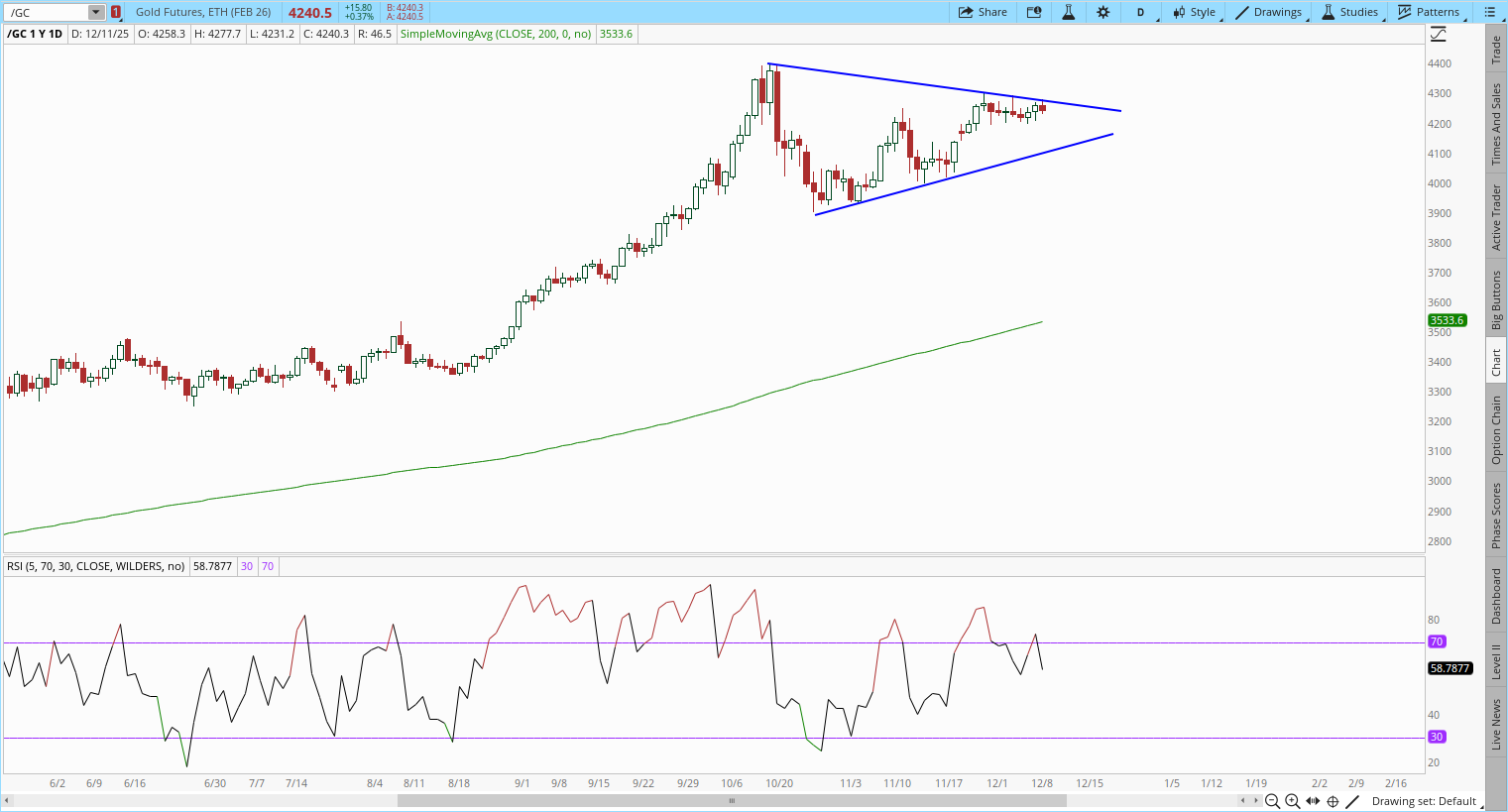
Task: Click the RSI (5, 70, 30, CLOSE, WILDERS, no) label
Action: tap(96, 566)
